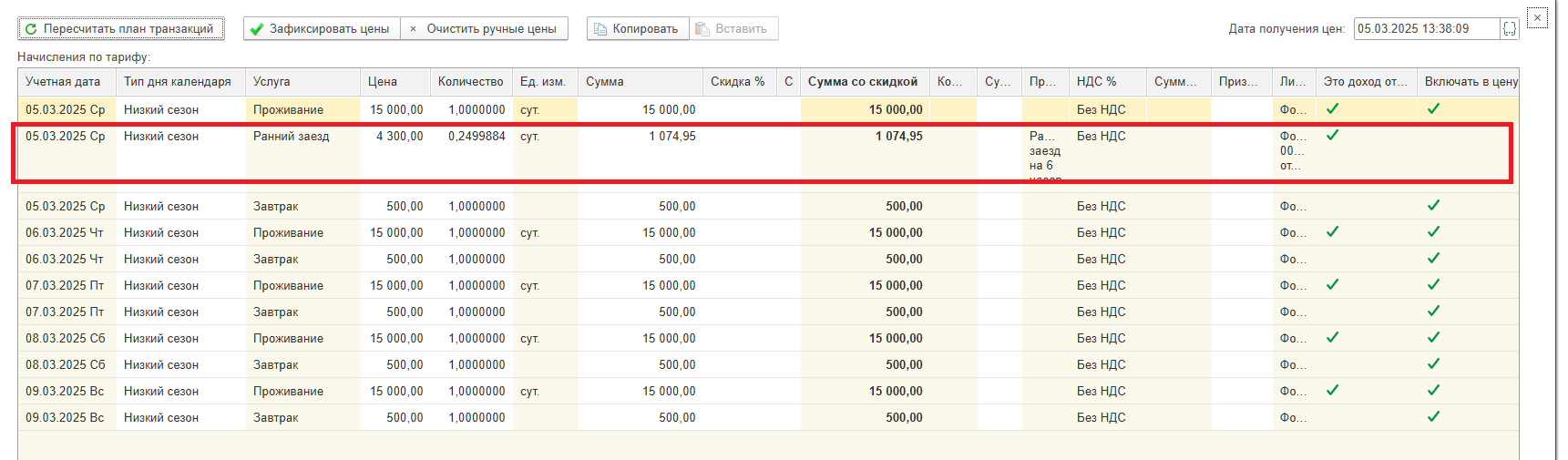
Task: Select Завтрак cell in 05.03.2025 Ср row
Action: click(x=302, y=206)
